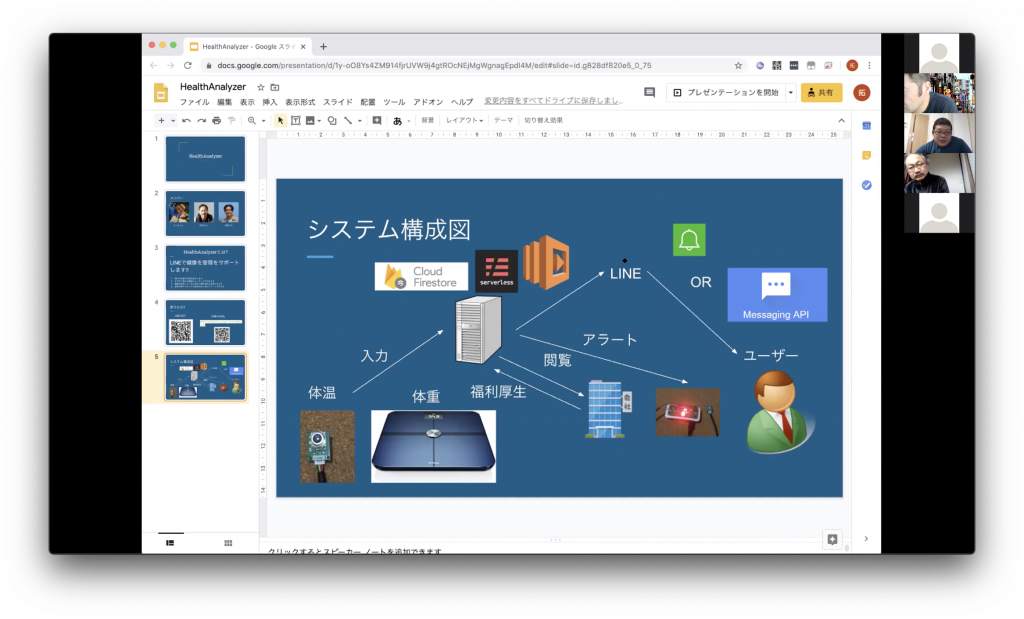
Task: Click the add comment toolbar icon
Action: (x=377, y=121)
